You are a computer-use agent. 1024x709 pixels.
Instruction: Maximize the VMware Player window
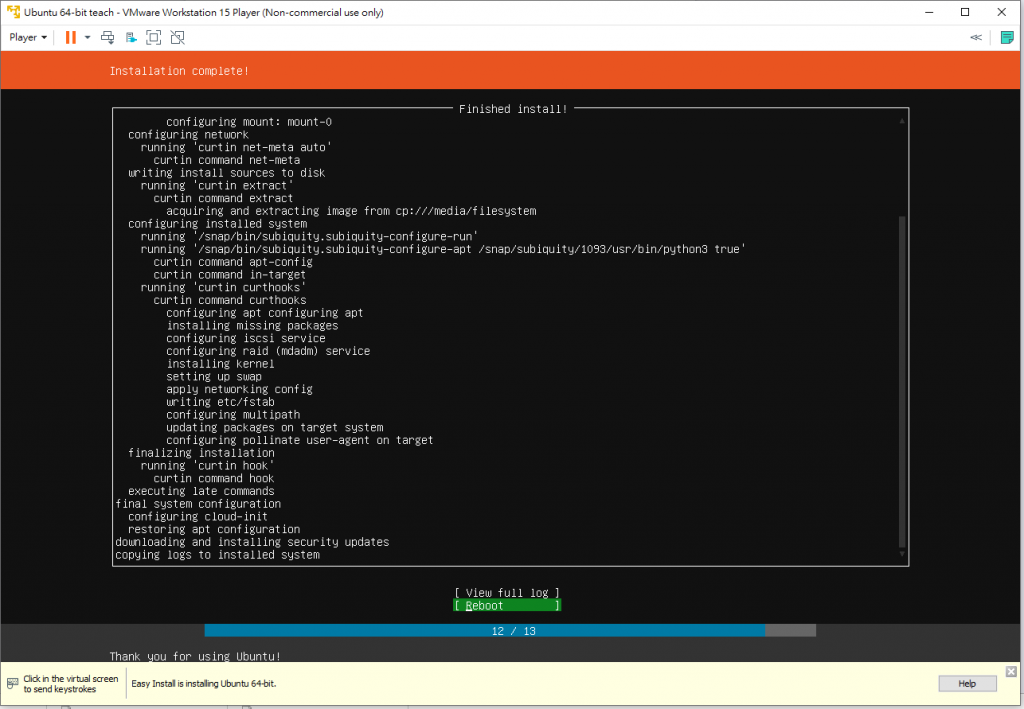[965, 12]
